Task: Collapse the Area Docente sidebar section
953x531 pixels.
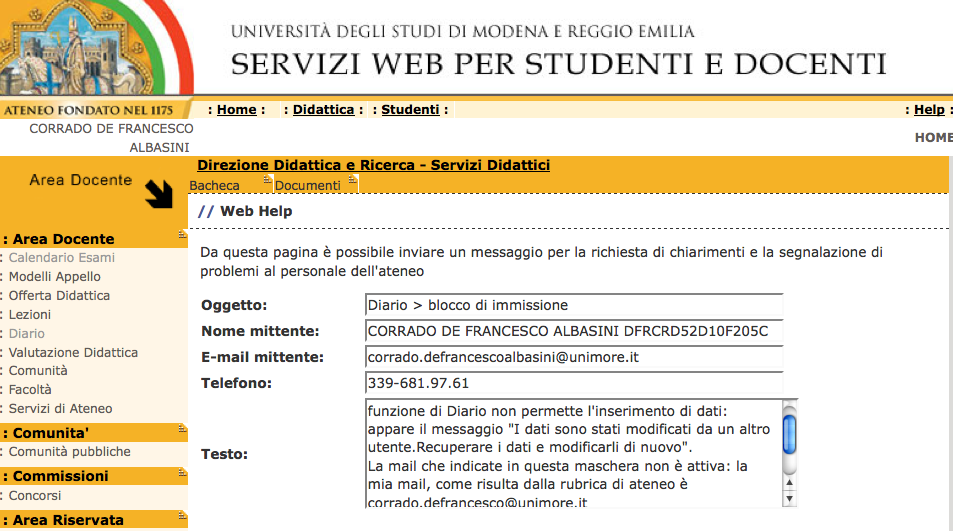Action: coord(182,236)
